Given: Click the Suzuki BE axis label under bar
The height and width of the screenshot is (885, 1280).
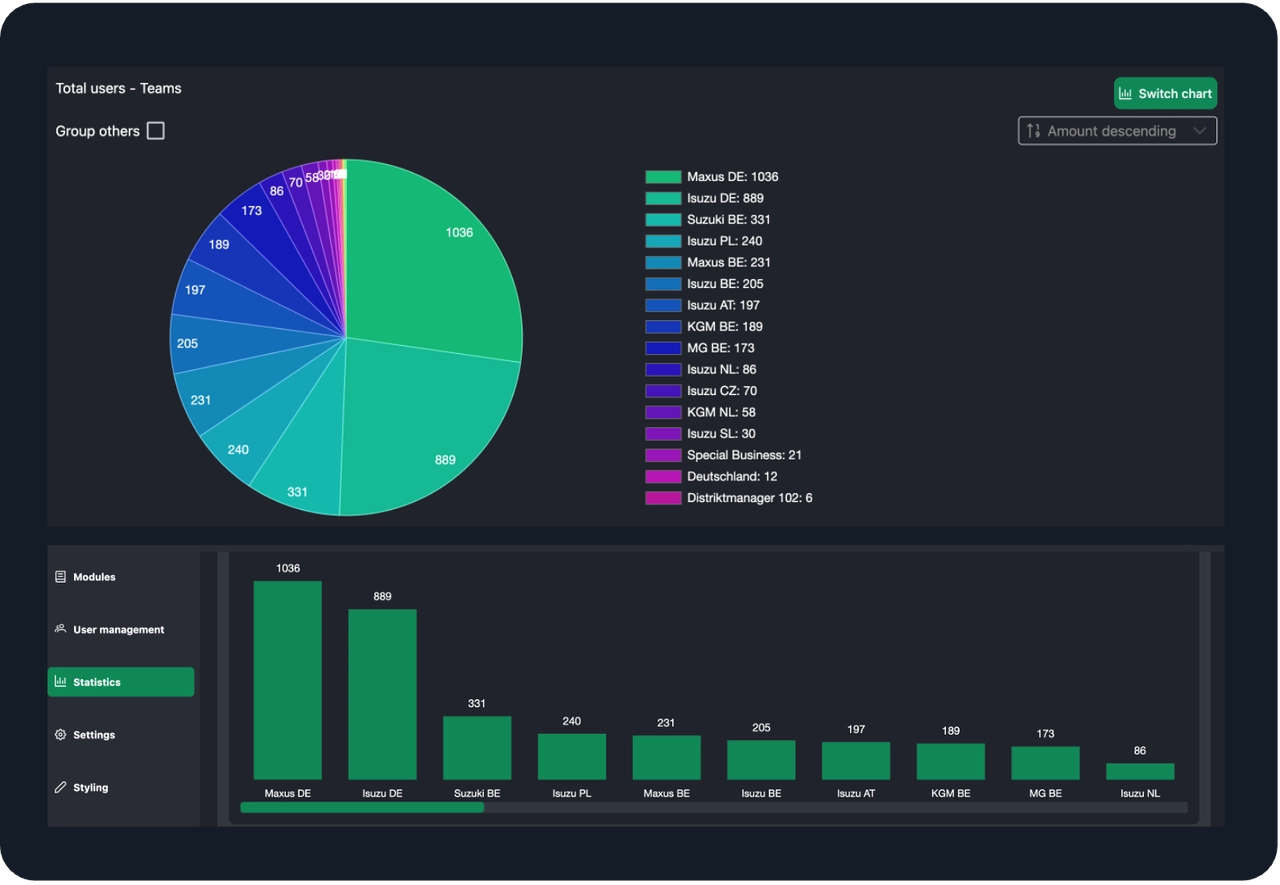Looking at the screenshot, I should click(477, 793).
